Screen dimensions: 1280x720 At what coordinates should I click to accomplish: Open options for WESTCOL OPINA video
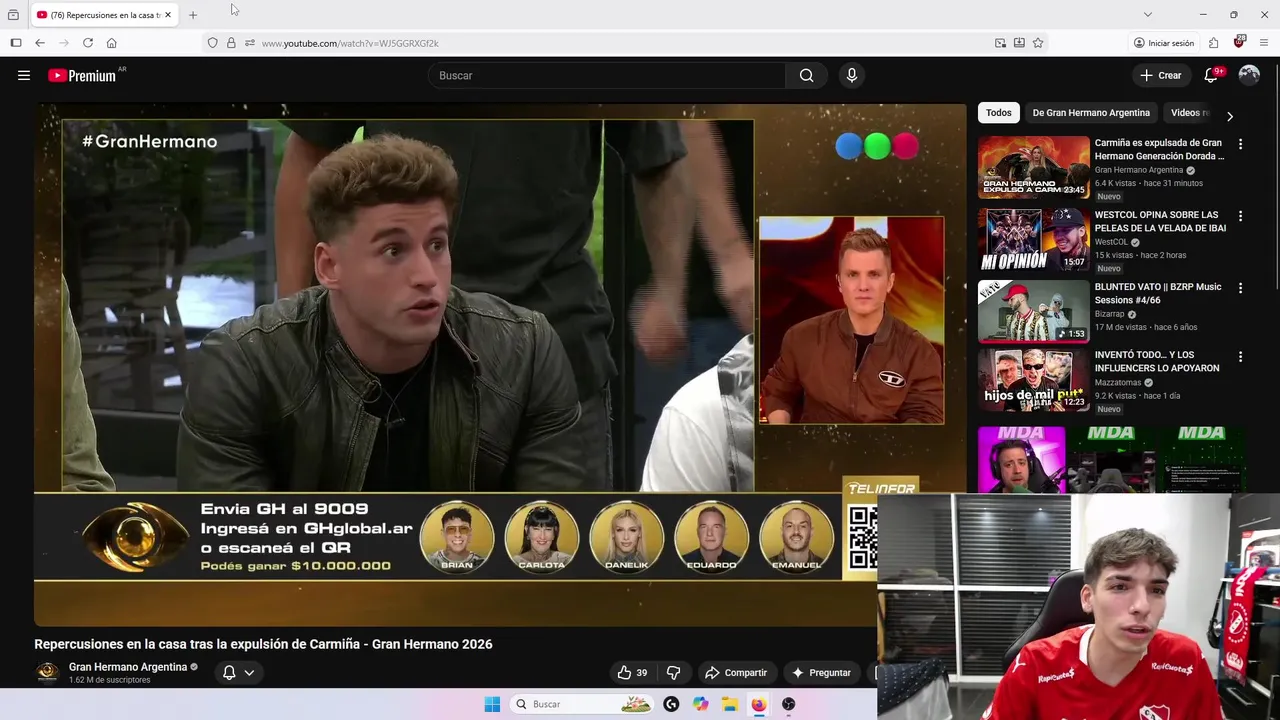pyautogui.click(x=1240, y=216)
